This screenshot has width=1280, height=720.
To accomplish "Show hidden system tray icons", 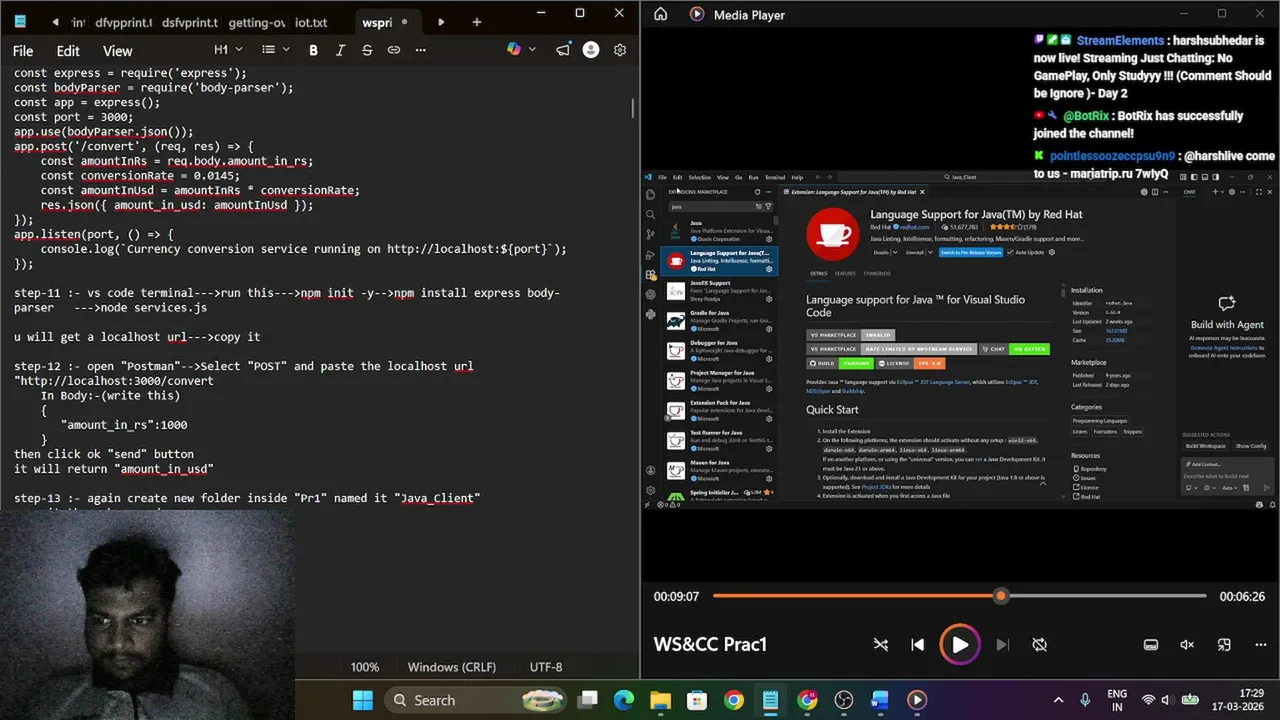I will tap(1058, 700).
